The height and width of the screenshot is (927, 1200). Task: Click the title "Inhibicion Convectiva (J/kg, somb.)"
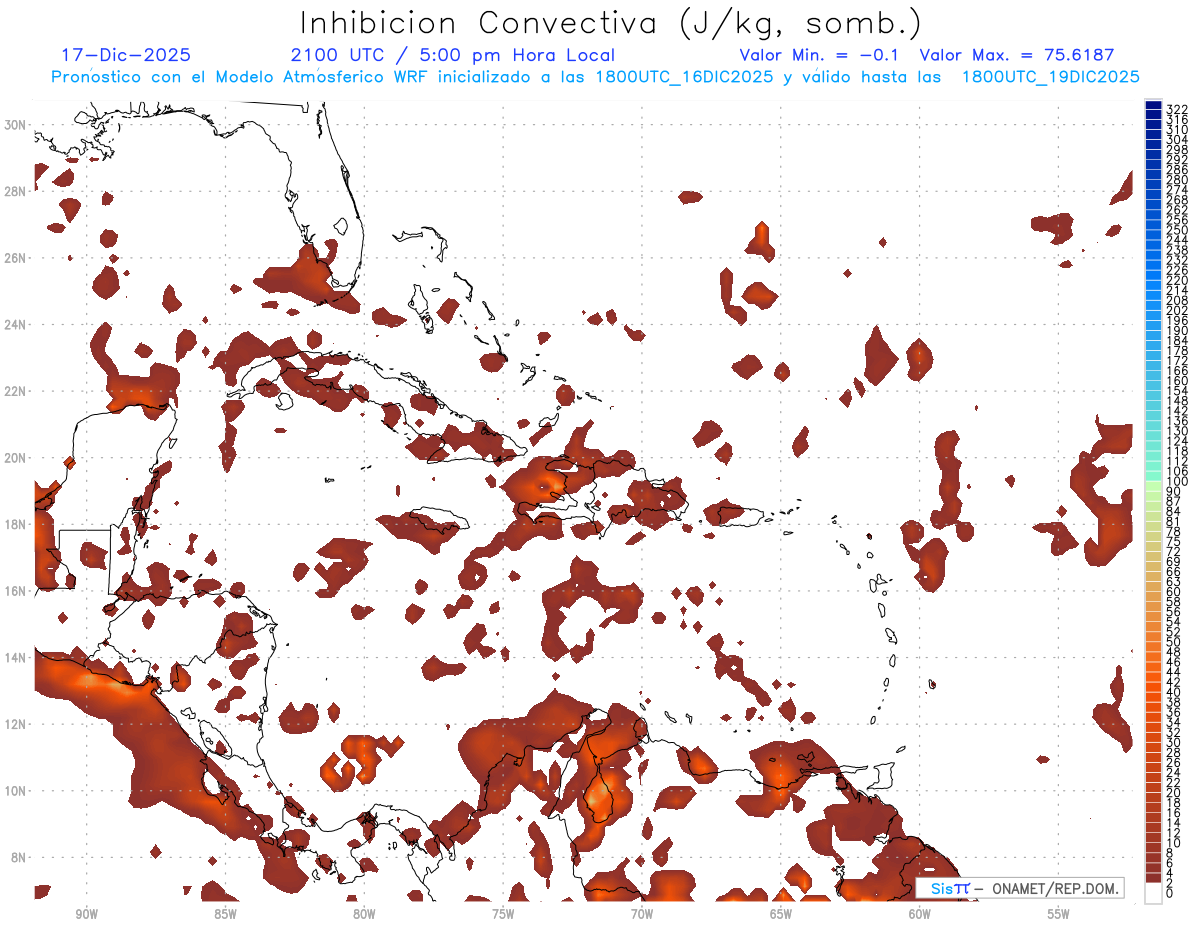pyautogui.click(x=610, y=23)
